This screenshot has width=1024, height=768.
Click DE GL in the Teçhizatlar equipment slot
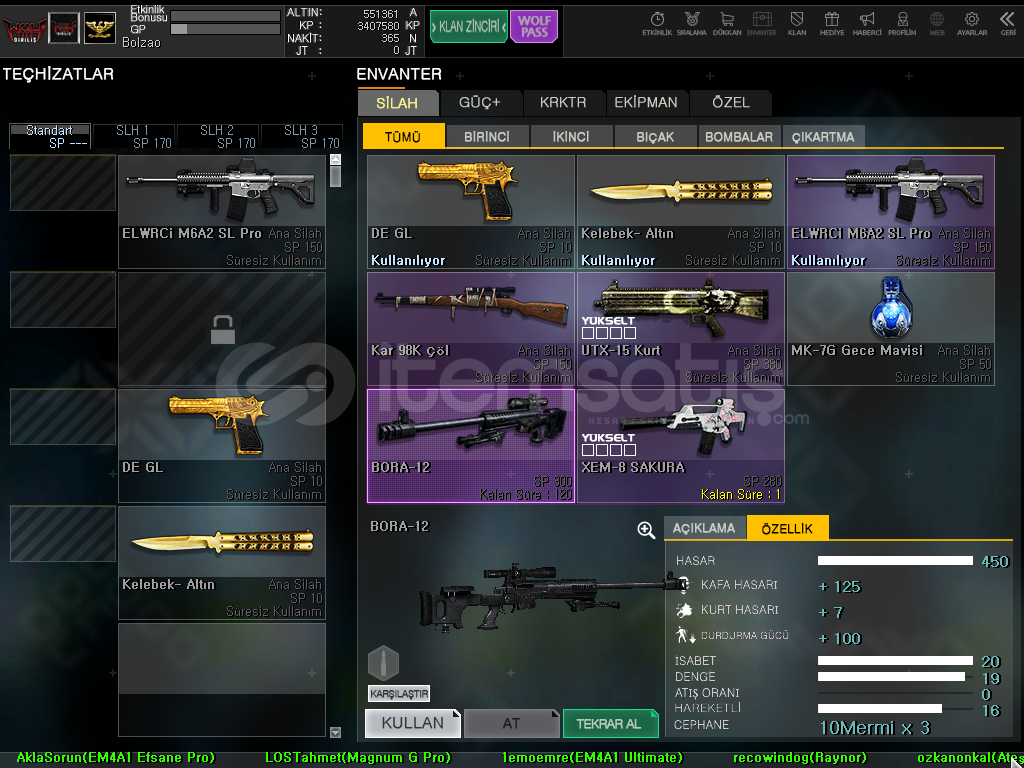(222, 446)
